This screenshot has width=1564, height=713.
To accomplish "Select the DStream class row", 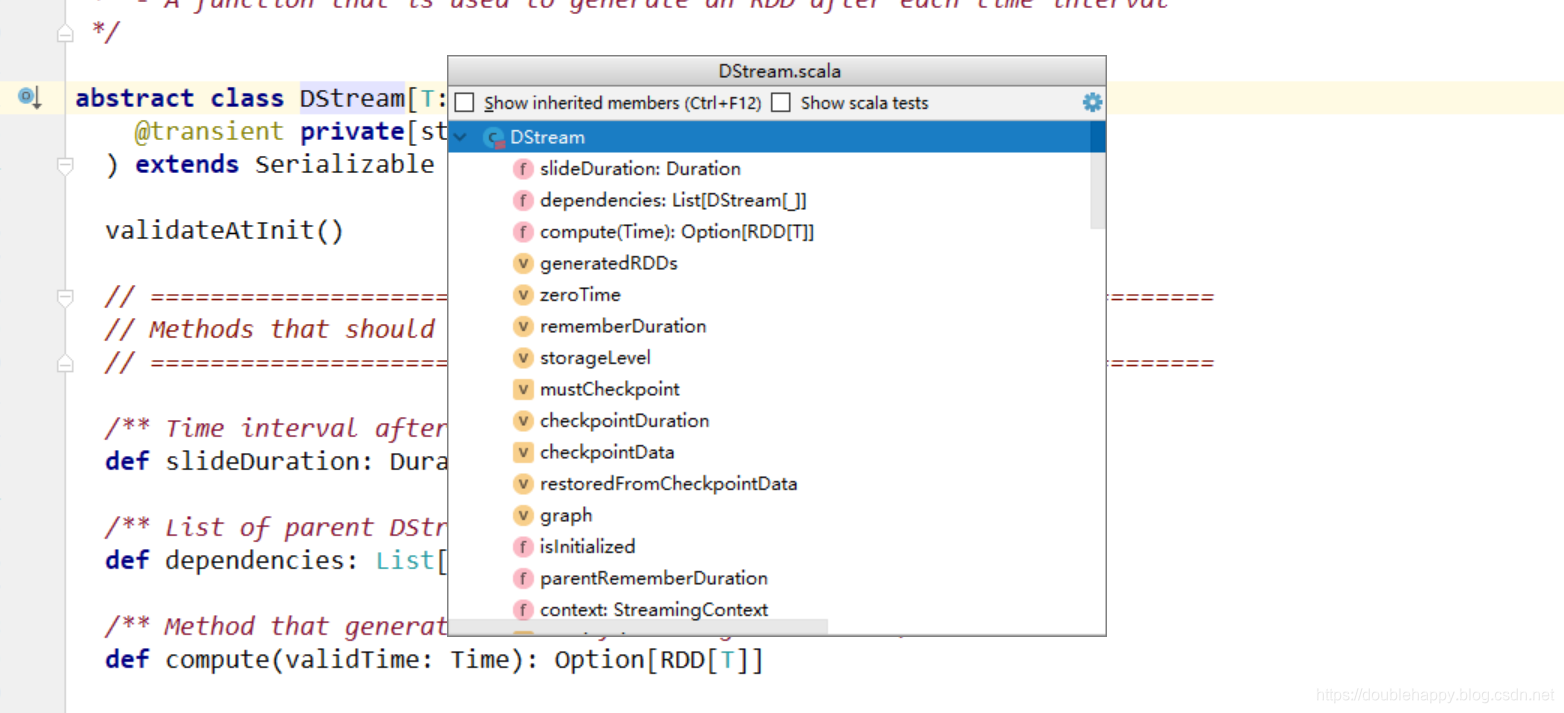I will [x=769, y=137].
